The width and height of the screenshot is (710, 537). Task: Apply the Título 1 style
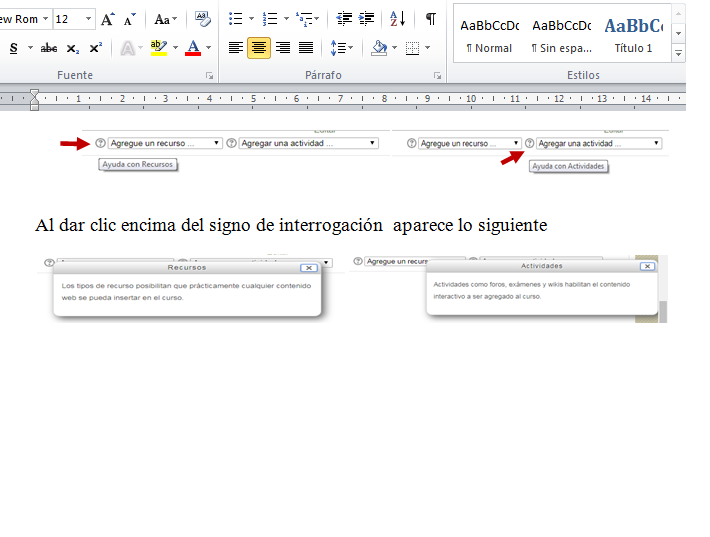click(x=633, y=34)
